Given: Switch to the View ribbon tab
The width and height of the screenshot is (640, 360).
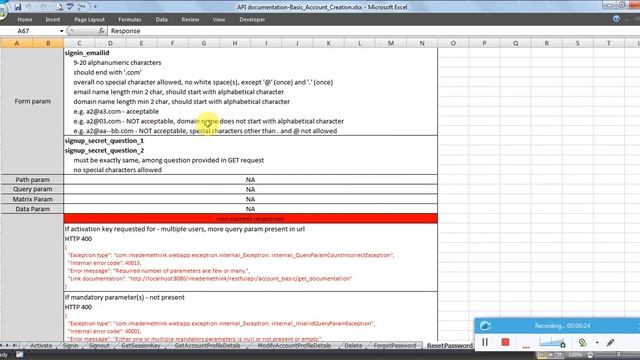Looking at the screenshot, I should 218,20.
